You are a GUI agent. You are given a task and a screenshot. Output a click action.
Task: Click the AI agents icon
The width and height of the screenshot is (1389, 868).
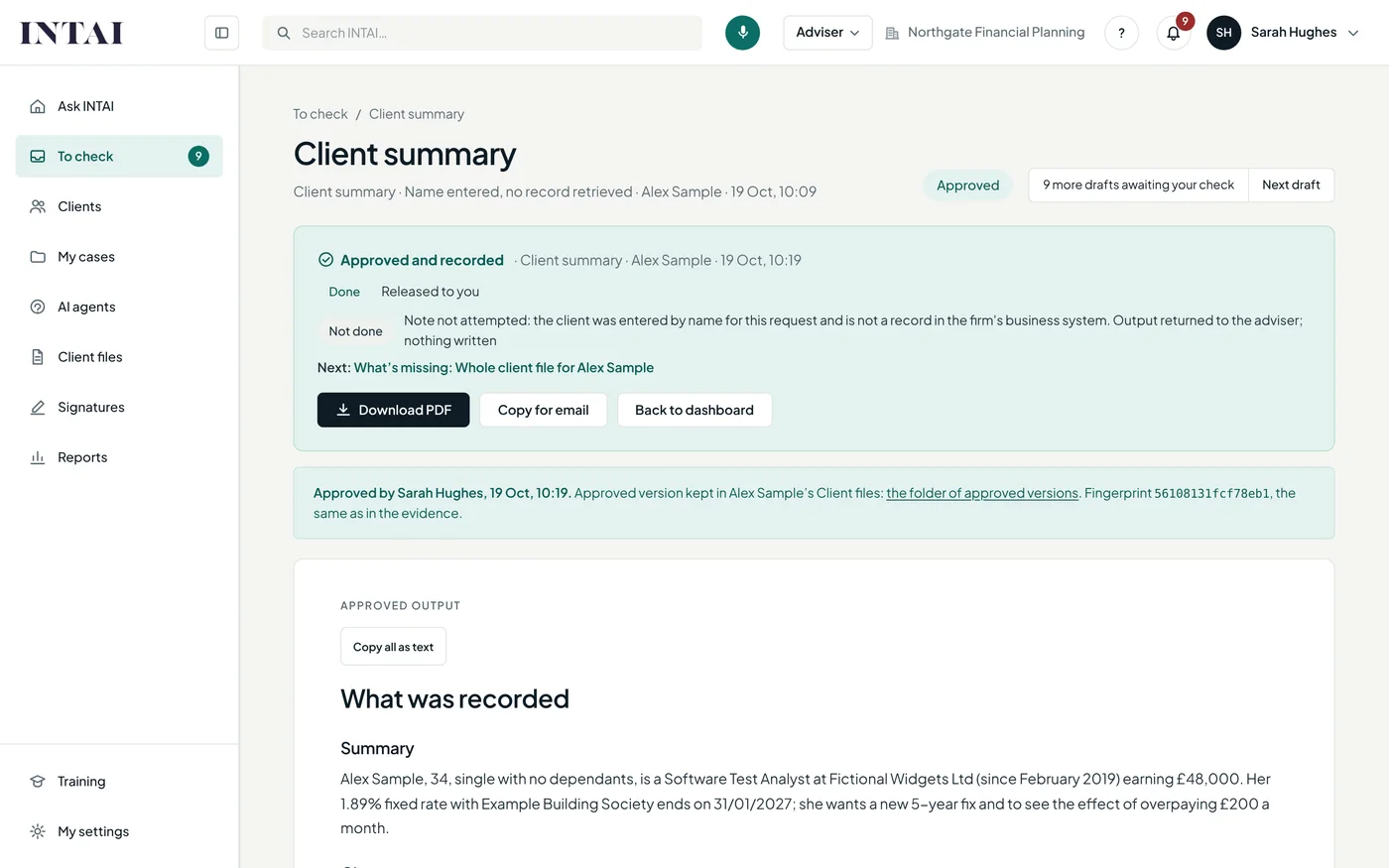38,307
